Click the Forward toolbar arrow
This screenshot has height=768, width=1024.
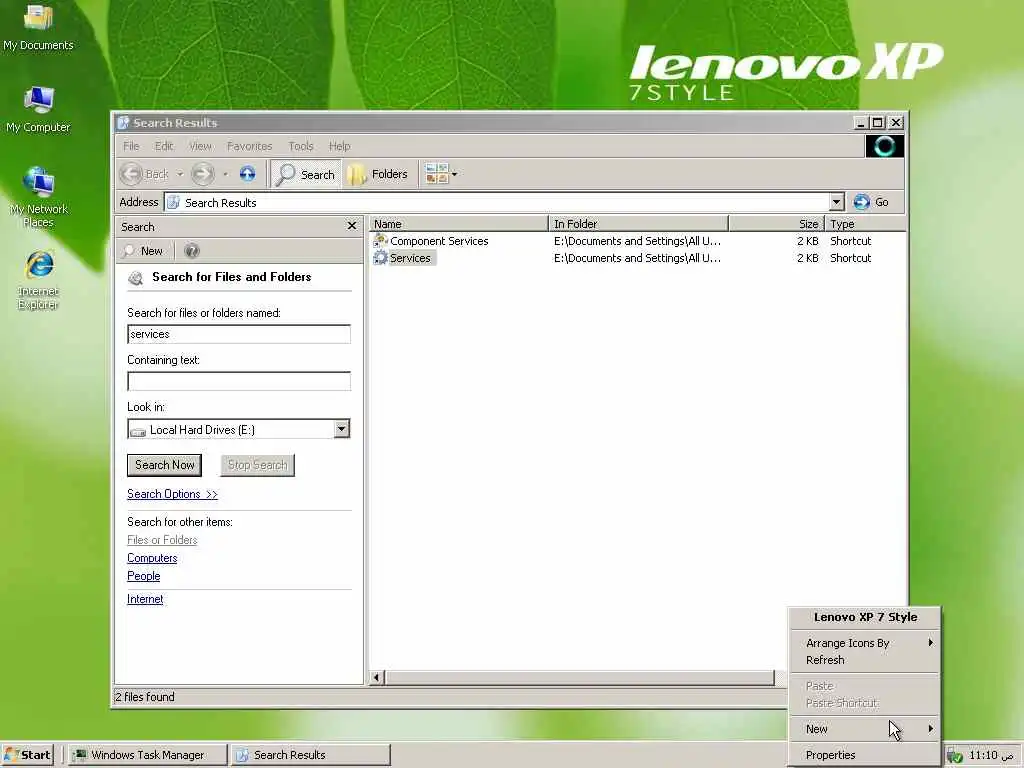coord(203,174)
